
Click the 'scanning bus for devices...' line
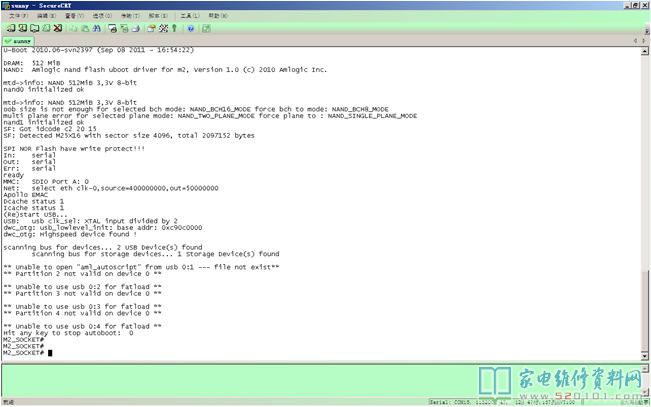103,248
